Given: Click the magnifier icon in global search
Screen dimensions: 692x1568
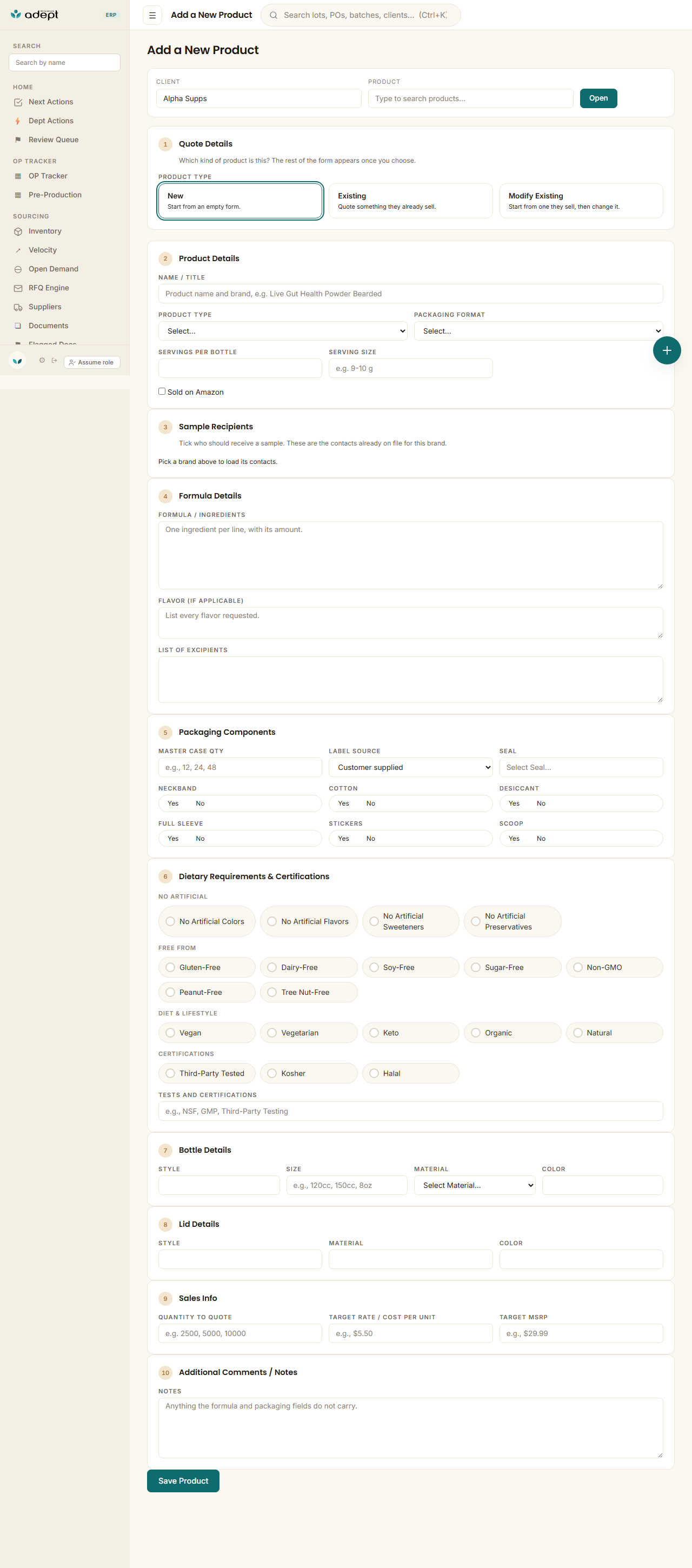Looking at the screenshot, I should pyautogui.click(x=274, y=15).
